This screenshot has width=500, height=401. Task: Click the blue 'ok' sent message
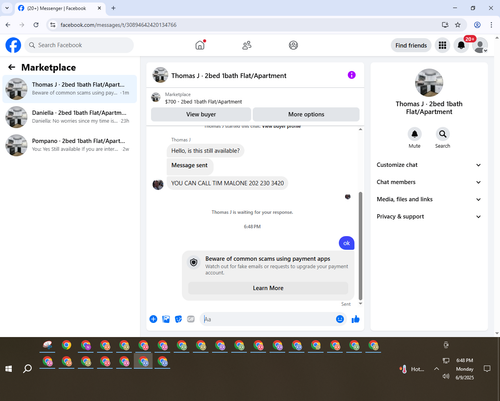click(347, 243)
